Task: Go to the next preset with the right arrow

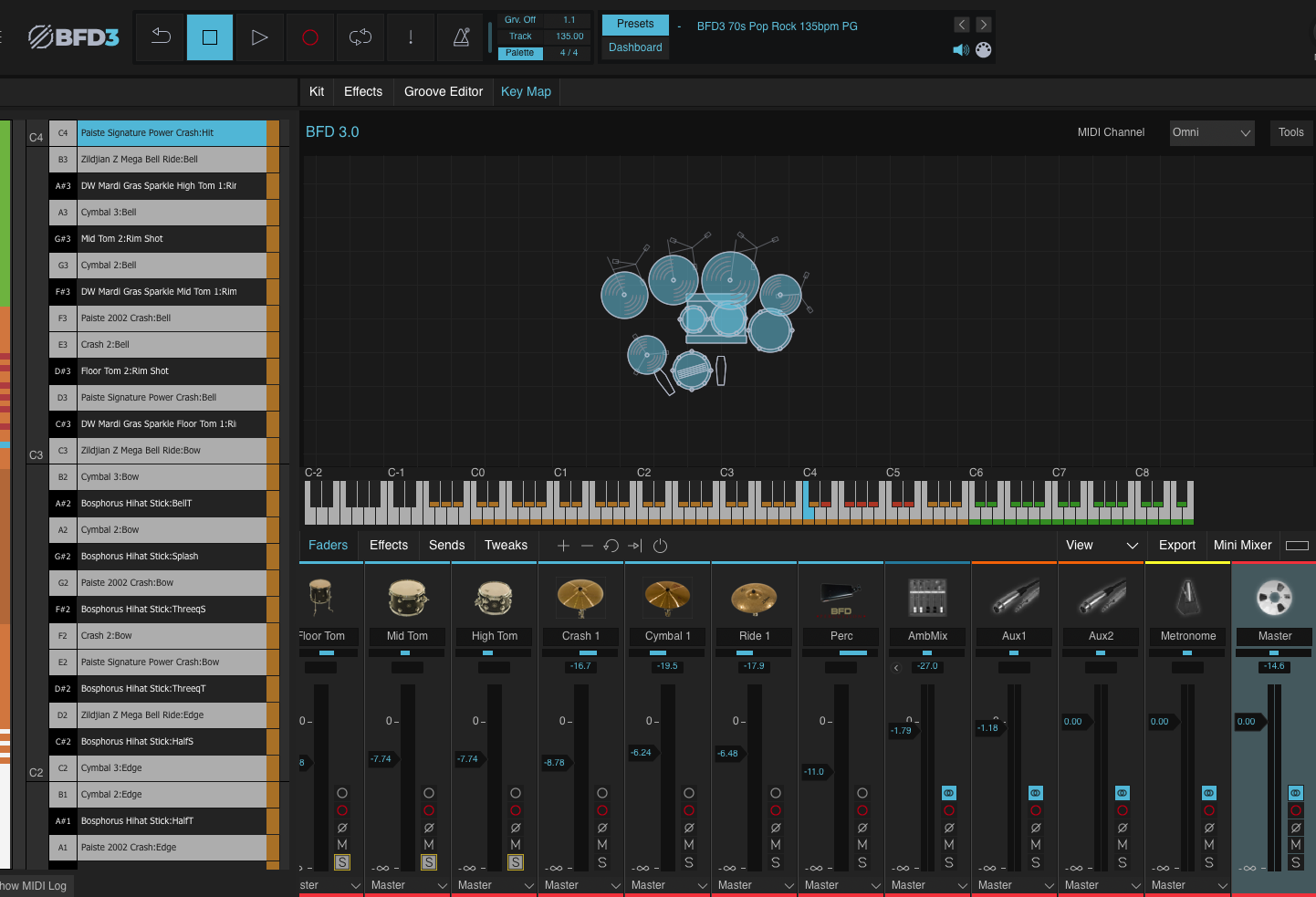Action: coord(983,25)
